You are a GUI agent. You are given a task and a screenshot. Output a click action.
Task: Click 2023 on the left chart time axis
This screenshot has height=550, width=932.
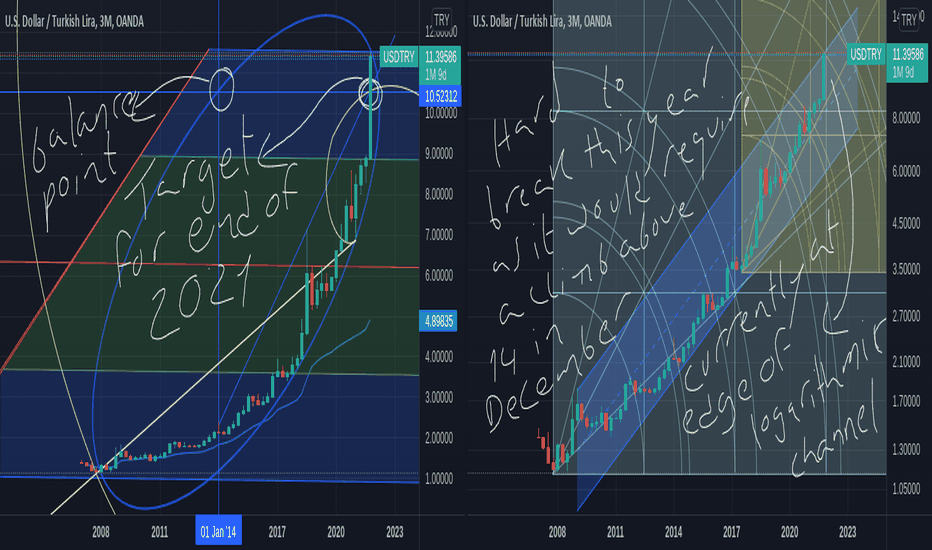click(395, 532)
